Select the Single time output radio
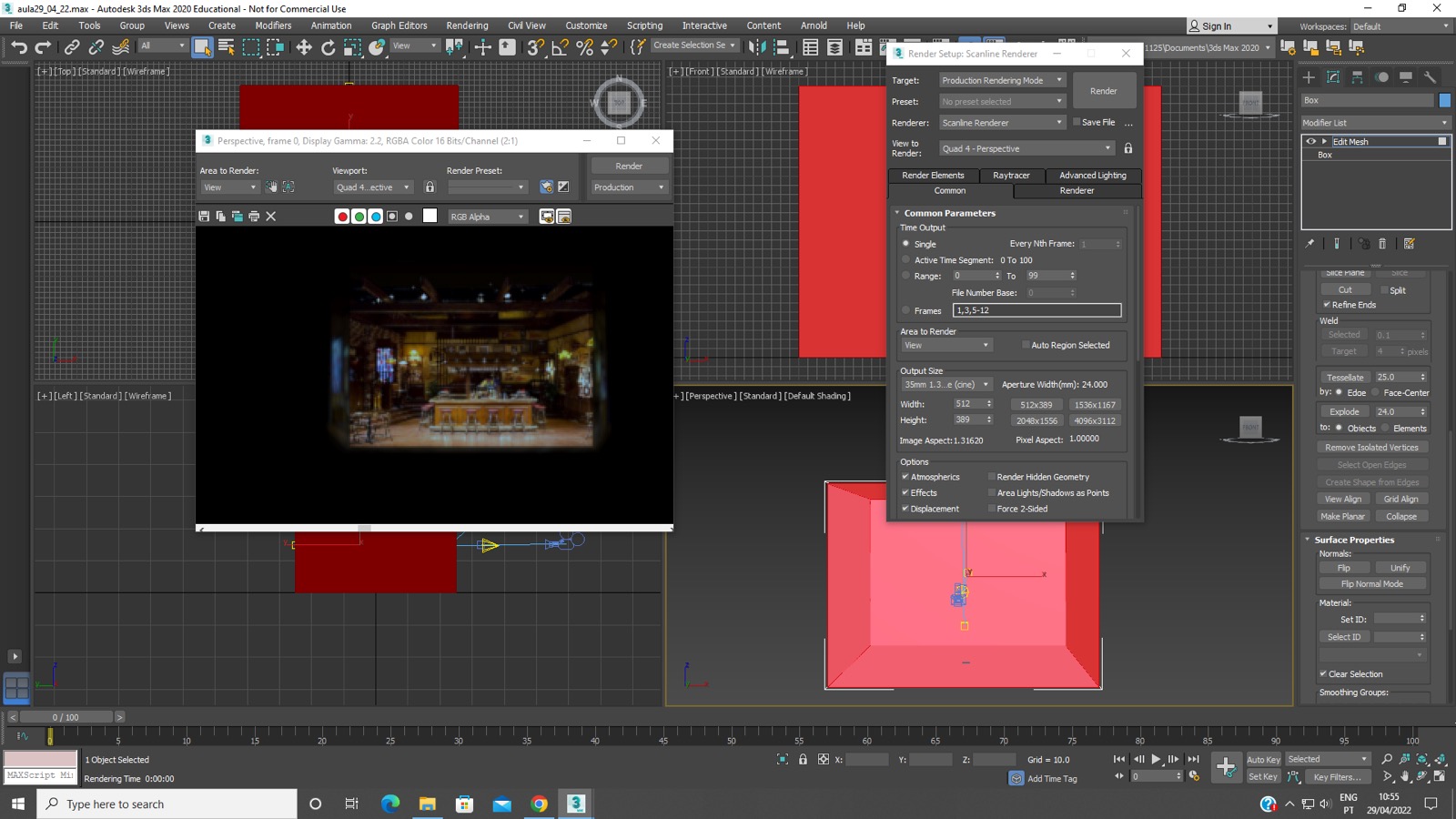The height and width of the screenshot is (819, 1456). pos(906,244)
